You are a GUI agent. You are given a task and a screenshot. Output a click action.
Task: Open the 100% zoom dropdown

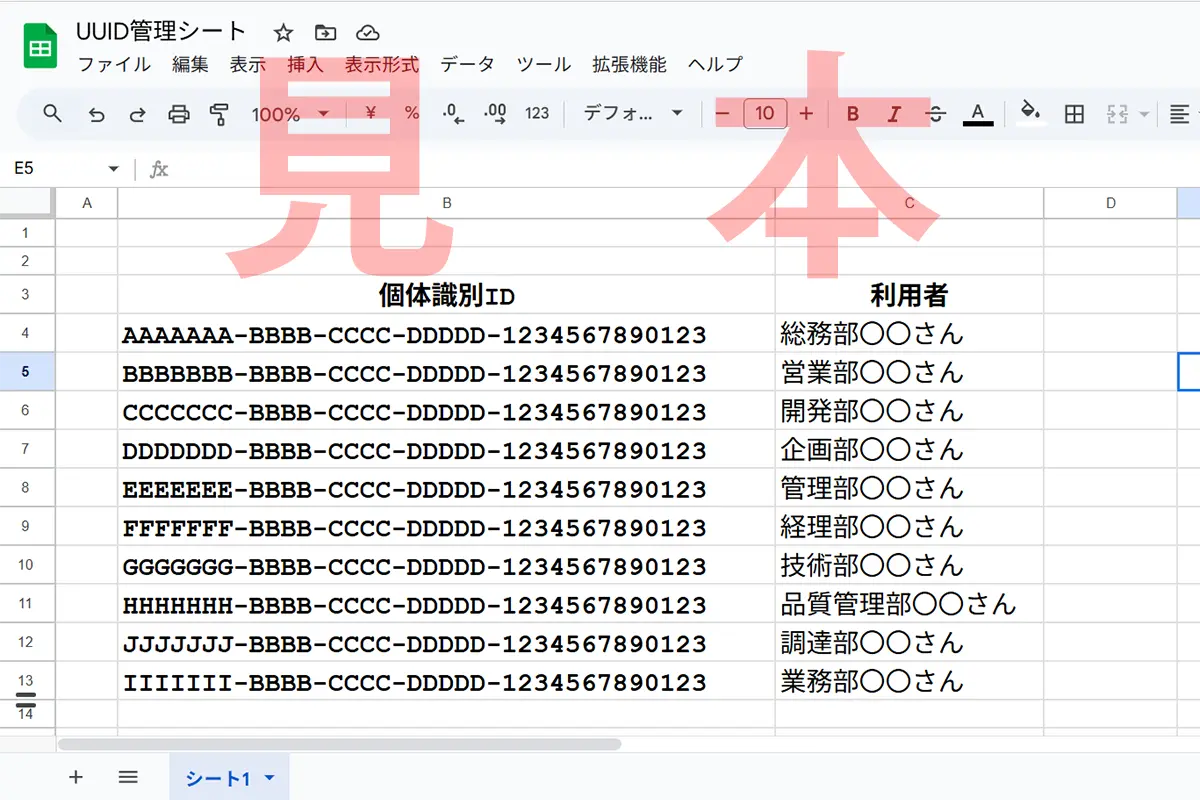(290, 114)
